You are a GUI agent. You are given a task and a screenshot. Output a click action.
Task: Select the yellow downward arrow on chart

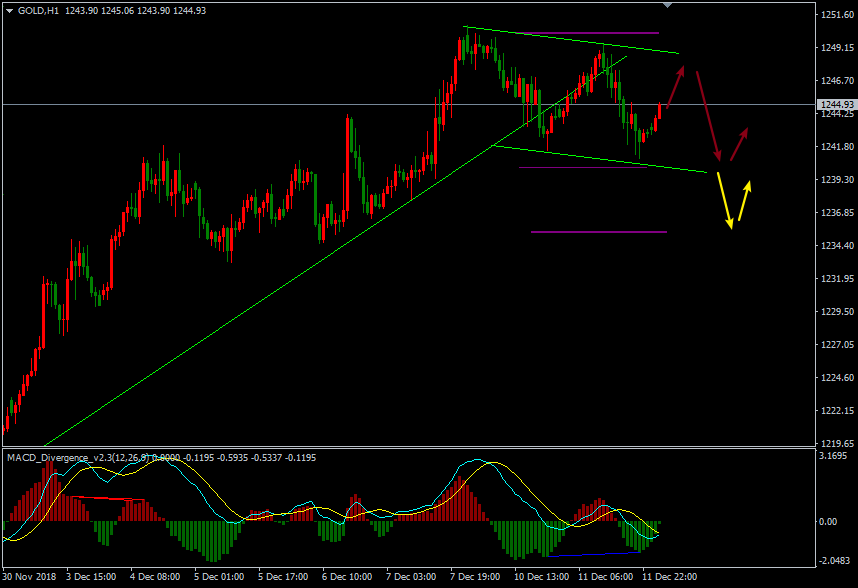(x=725, y=200)
